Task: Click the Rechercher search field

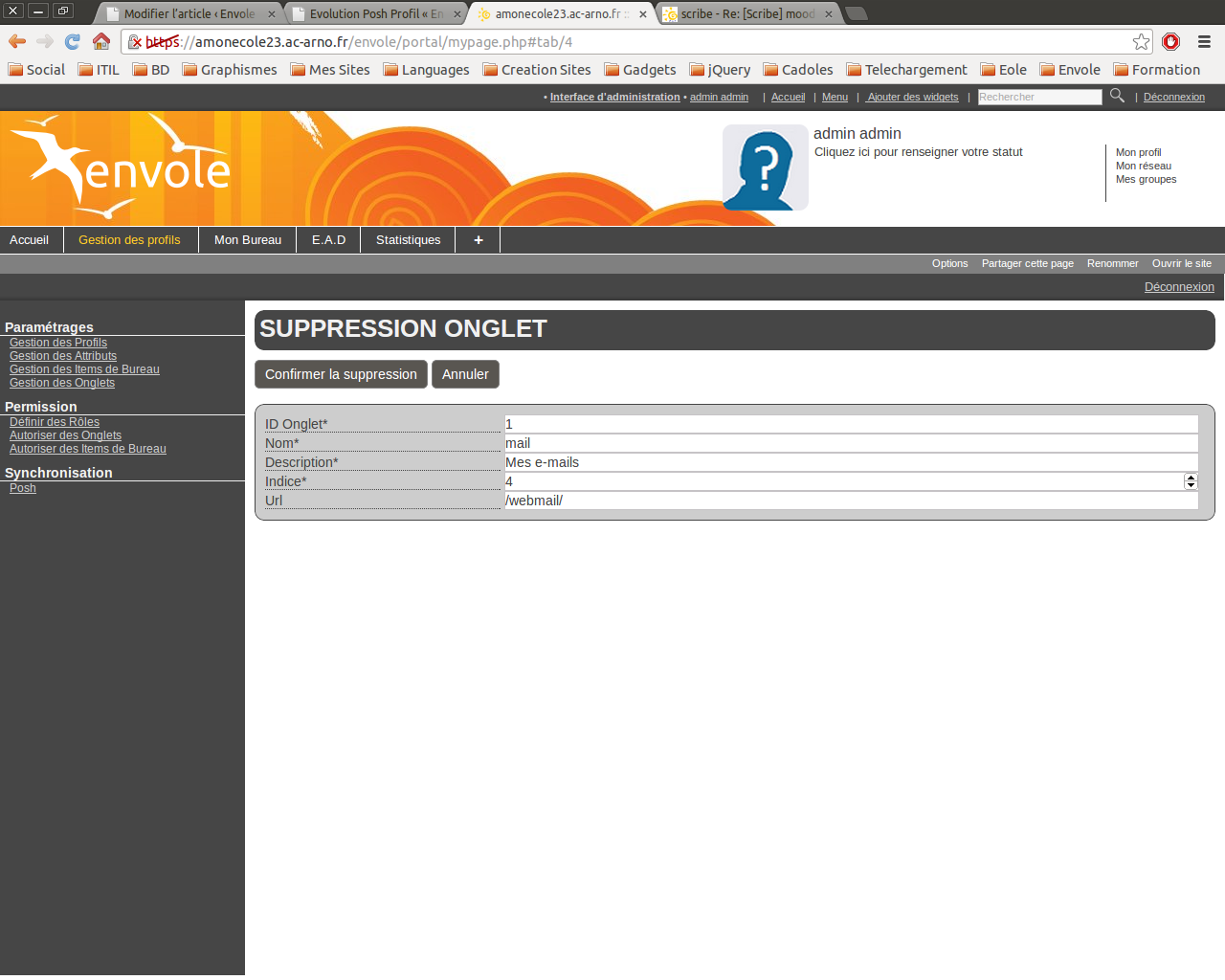Action: 1039,97
